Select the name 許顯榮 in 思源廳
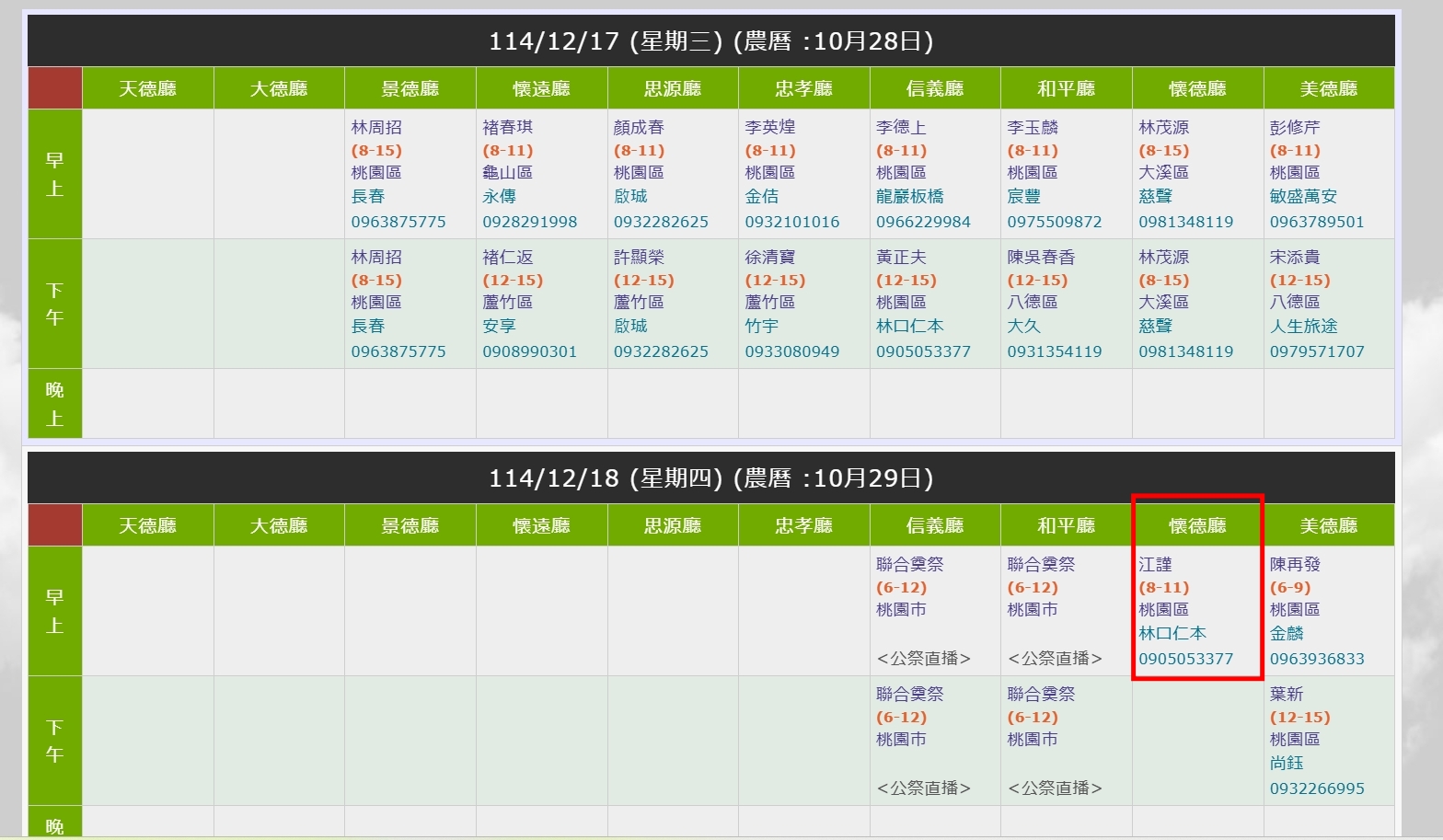Viewport: 1443px width, 840px height. [639, 257]
